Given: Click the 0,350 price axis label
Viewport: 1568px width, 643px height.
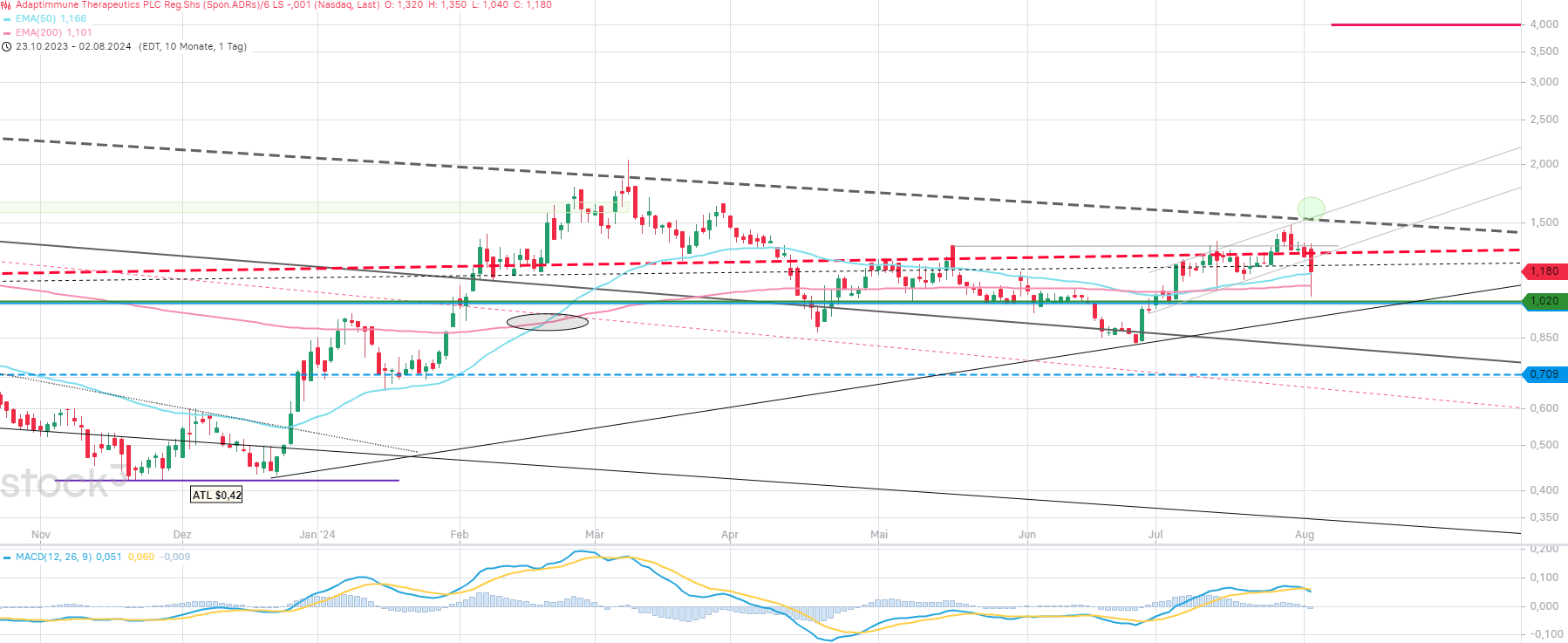Looking at the screenshot, I should (x=1544, y=517).
